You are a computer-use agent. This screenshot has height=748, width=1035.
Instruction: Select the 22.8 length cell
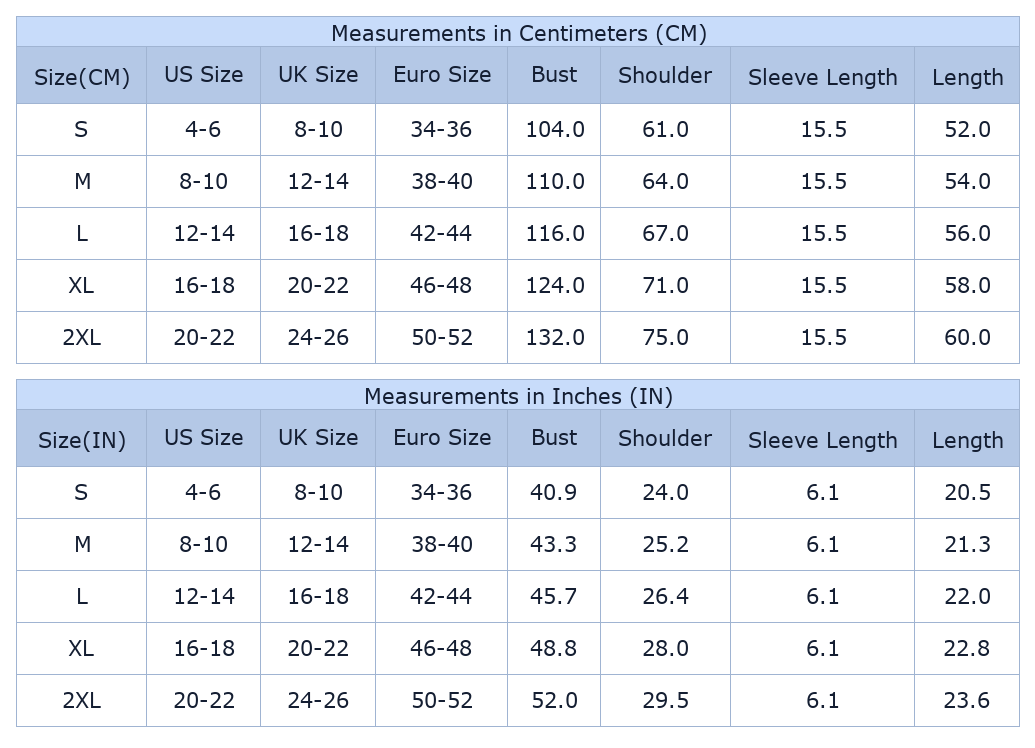[x=967, y=648]
